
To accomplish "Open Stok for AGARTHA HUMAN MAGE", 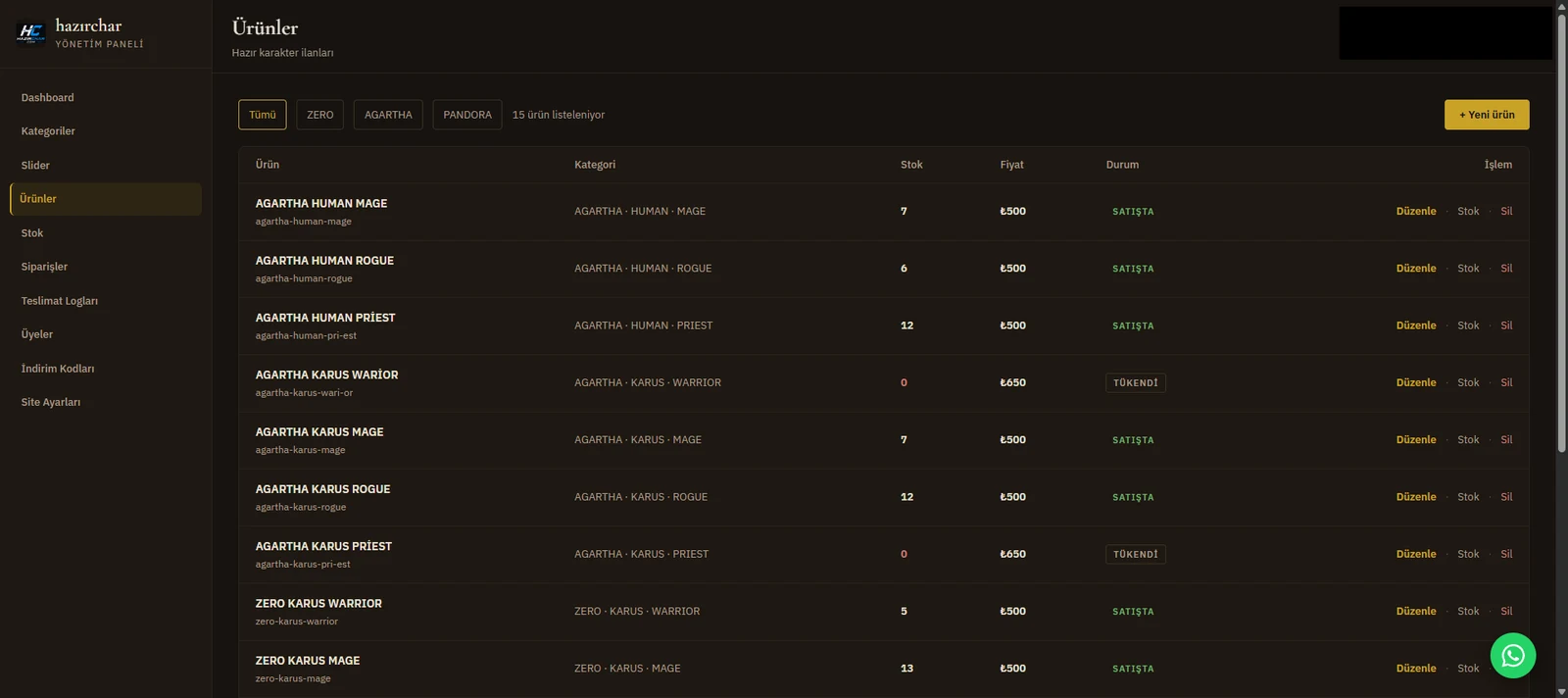I will pyautogui.click(x=1468, y=212).
